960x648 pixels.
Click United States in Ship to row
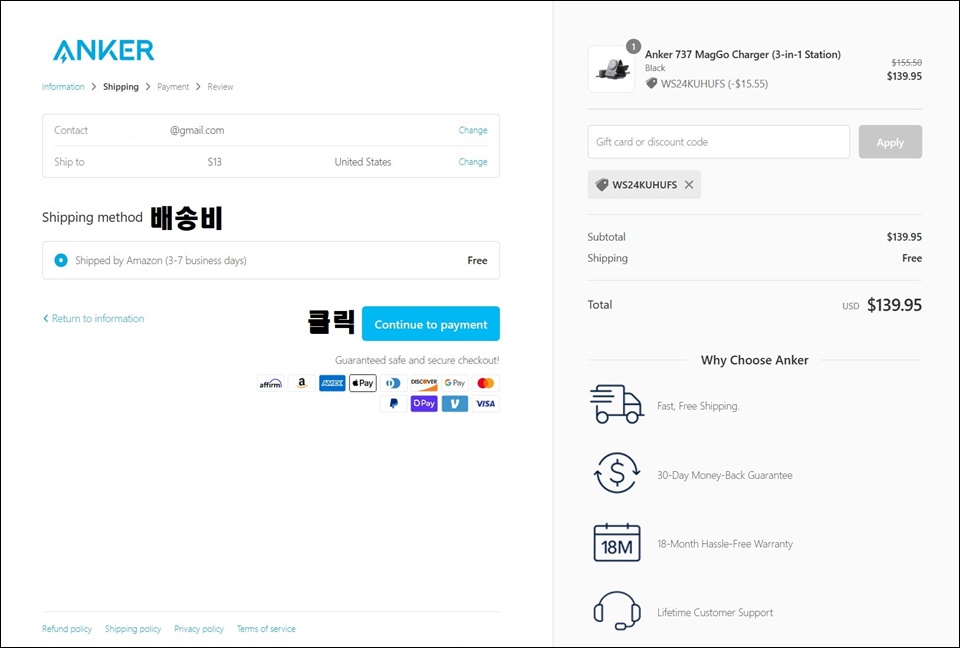(362, 162)
